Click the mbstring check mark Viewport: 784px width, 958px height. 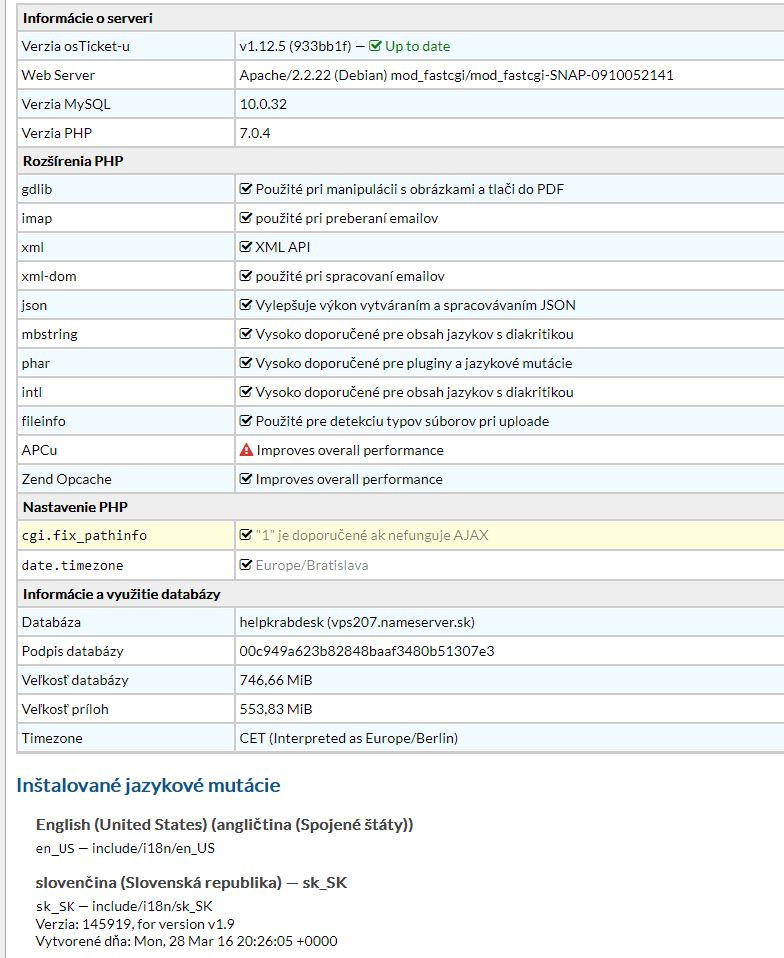tap(246, 334)
